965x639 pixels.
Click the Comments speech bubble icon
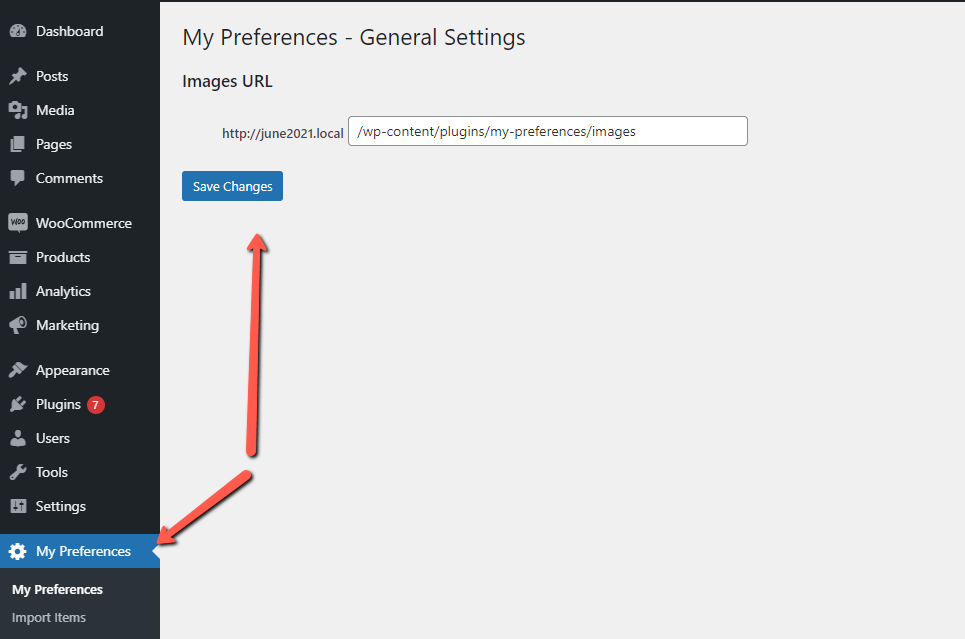pyautogui.click(x=18, y=178)
